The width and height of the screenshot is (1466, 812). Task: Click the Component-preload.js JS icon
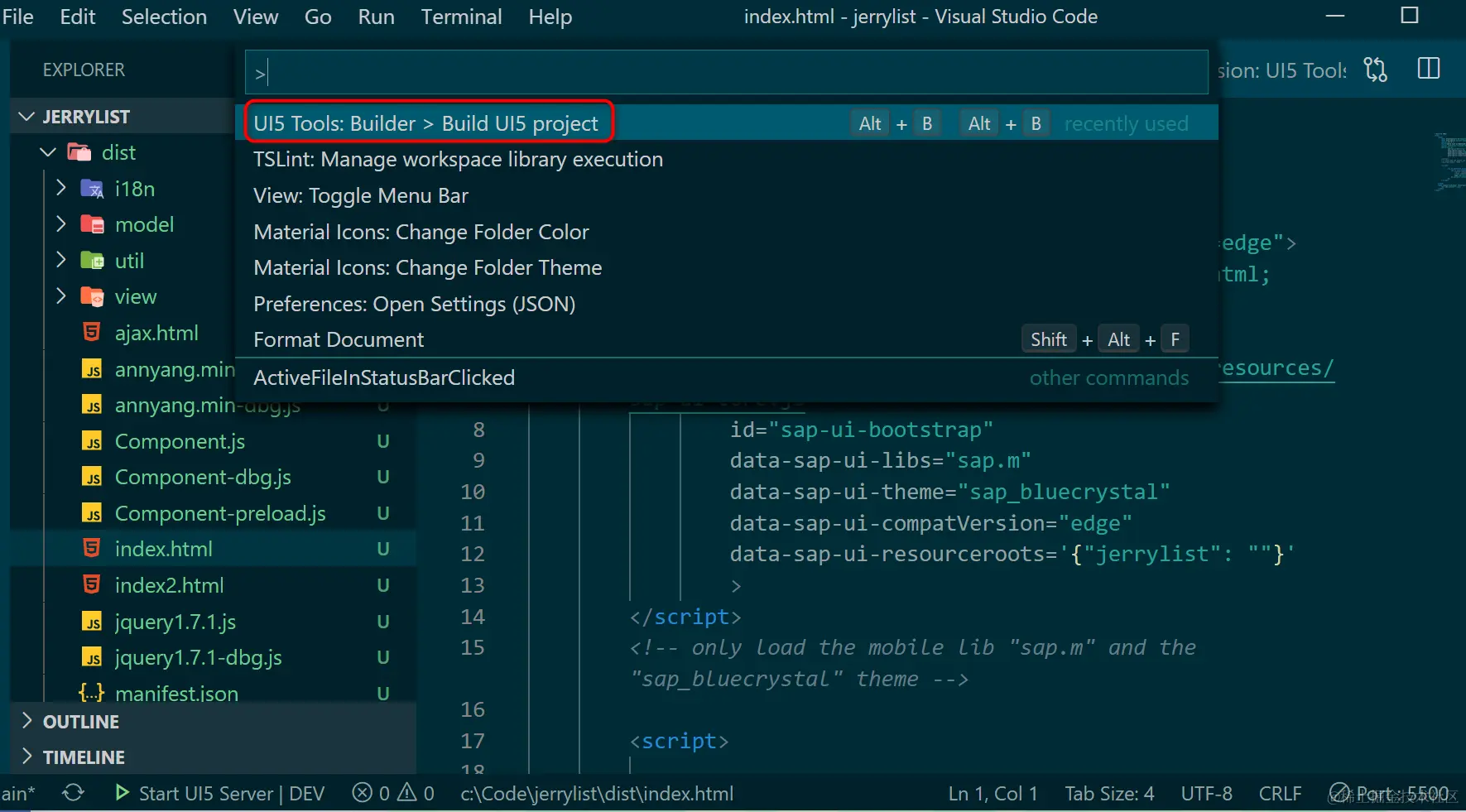92,513
